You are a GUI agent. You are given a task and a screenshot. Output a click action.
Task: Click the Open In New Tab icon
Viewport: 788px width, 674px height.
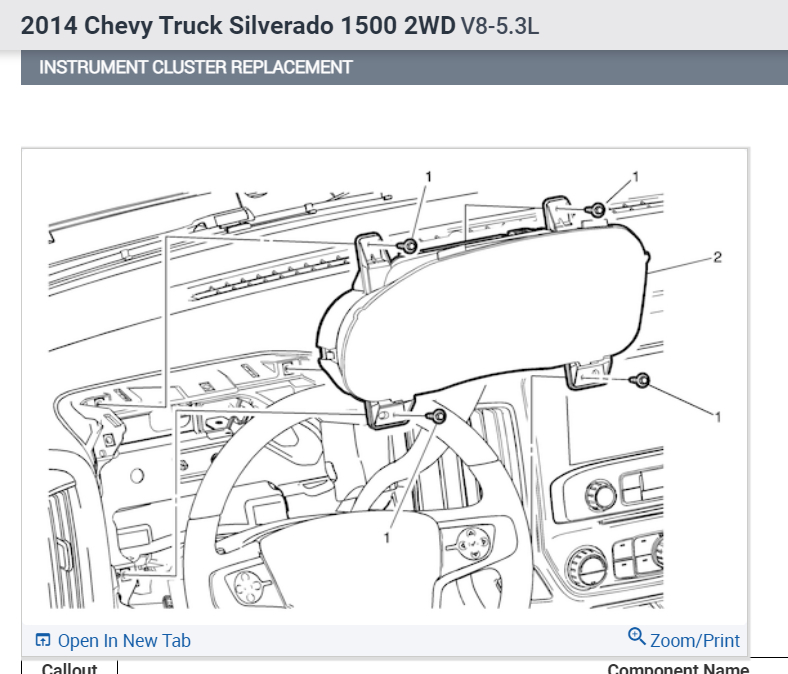click(x=43, y=640)
